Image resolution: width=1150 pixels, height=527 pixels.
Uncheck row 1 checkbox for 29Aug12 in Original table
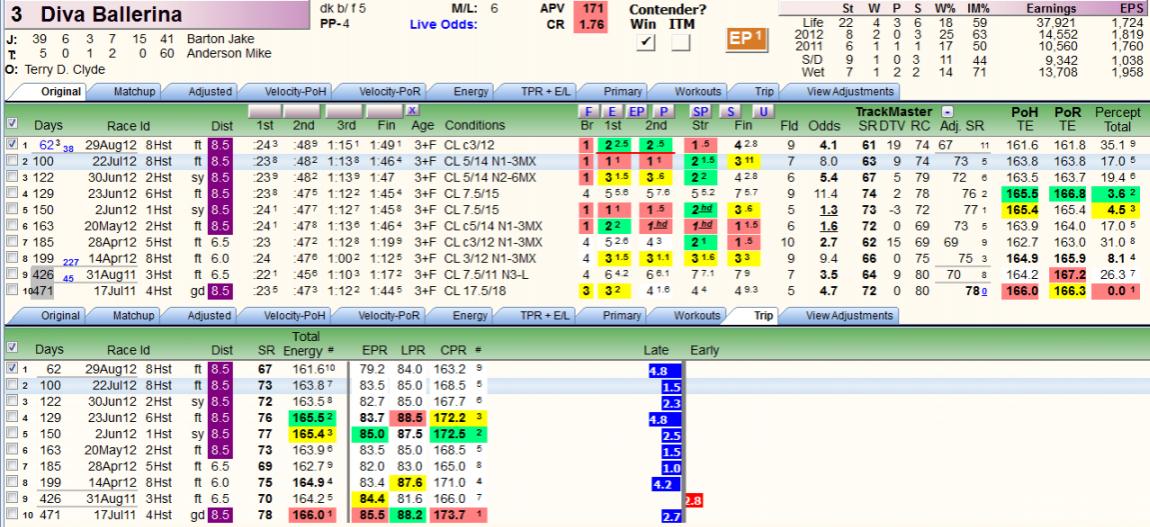tap(12, 144)
